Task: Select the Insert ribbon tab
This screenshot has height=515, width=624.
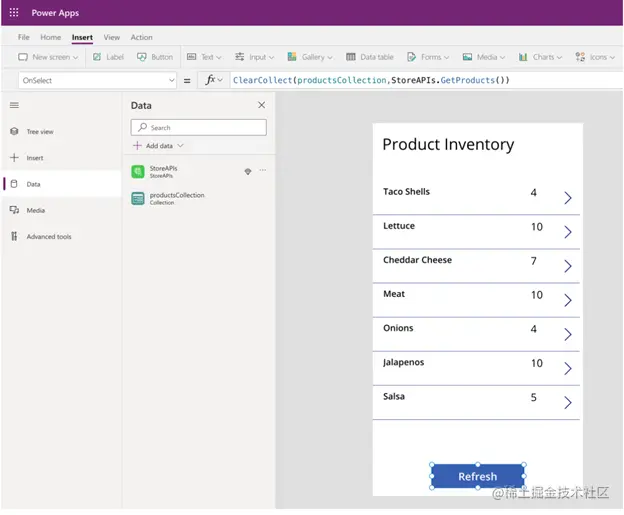Action: [82, 37]
